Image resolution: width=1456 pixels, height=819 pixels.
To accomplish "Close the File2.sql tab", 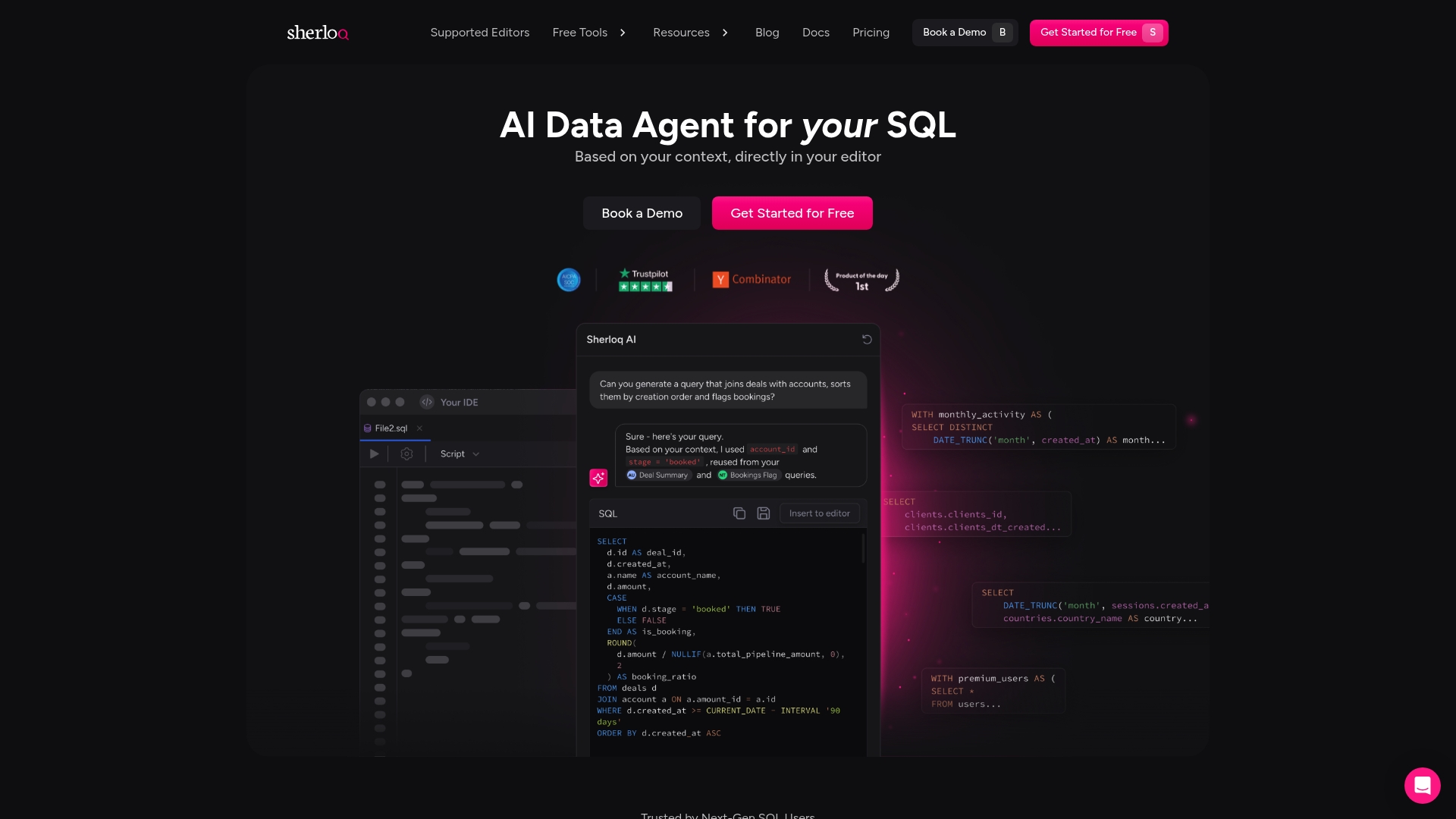I will [419, 428].
